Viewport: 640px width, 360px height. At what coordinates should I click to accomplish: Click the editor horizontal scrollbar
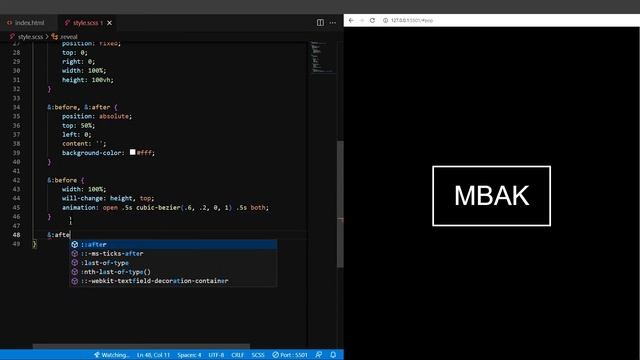tap(141, 347)
